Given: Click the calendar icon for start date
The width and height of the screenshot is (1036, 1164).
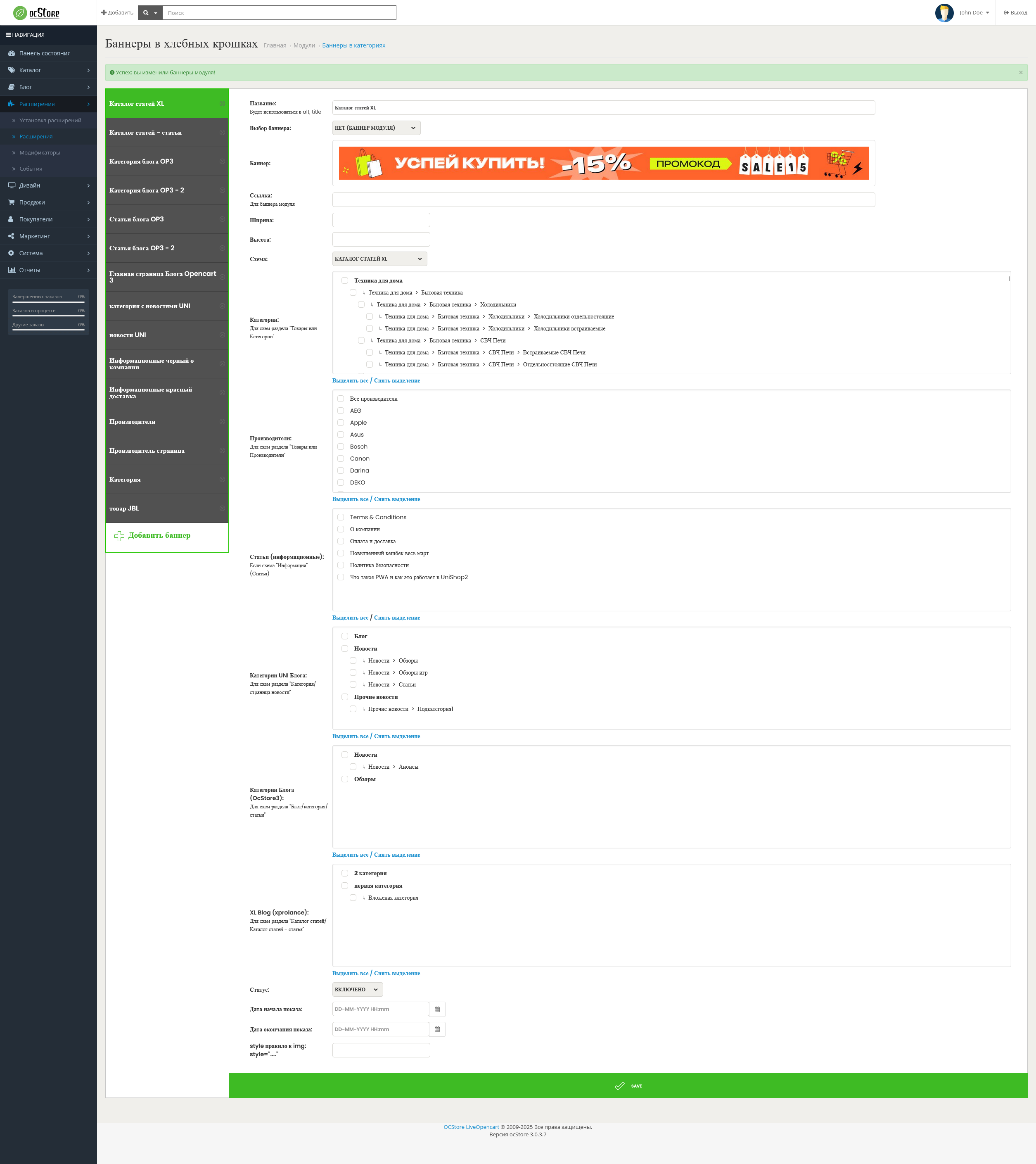Looking at the screenshot, I should 437,1009.
